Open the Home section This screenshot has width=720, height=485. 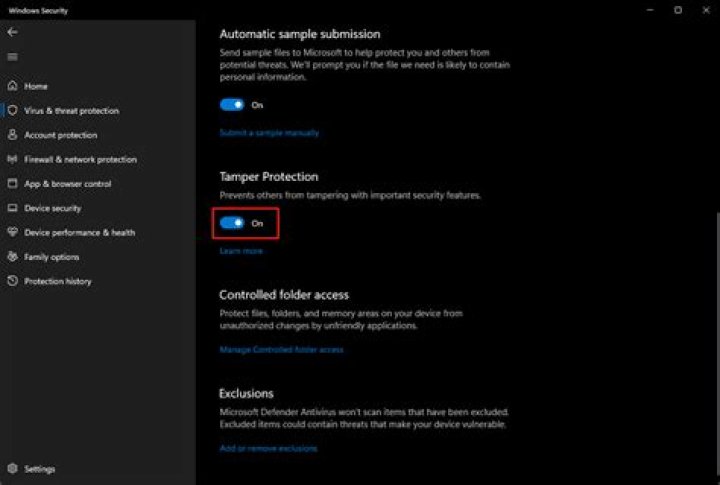36,86
